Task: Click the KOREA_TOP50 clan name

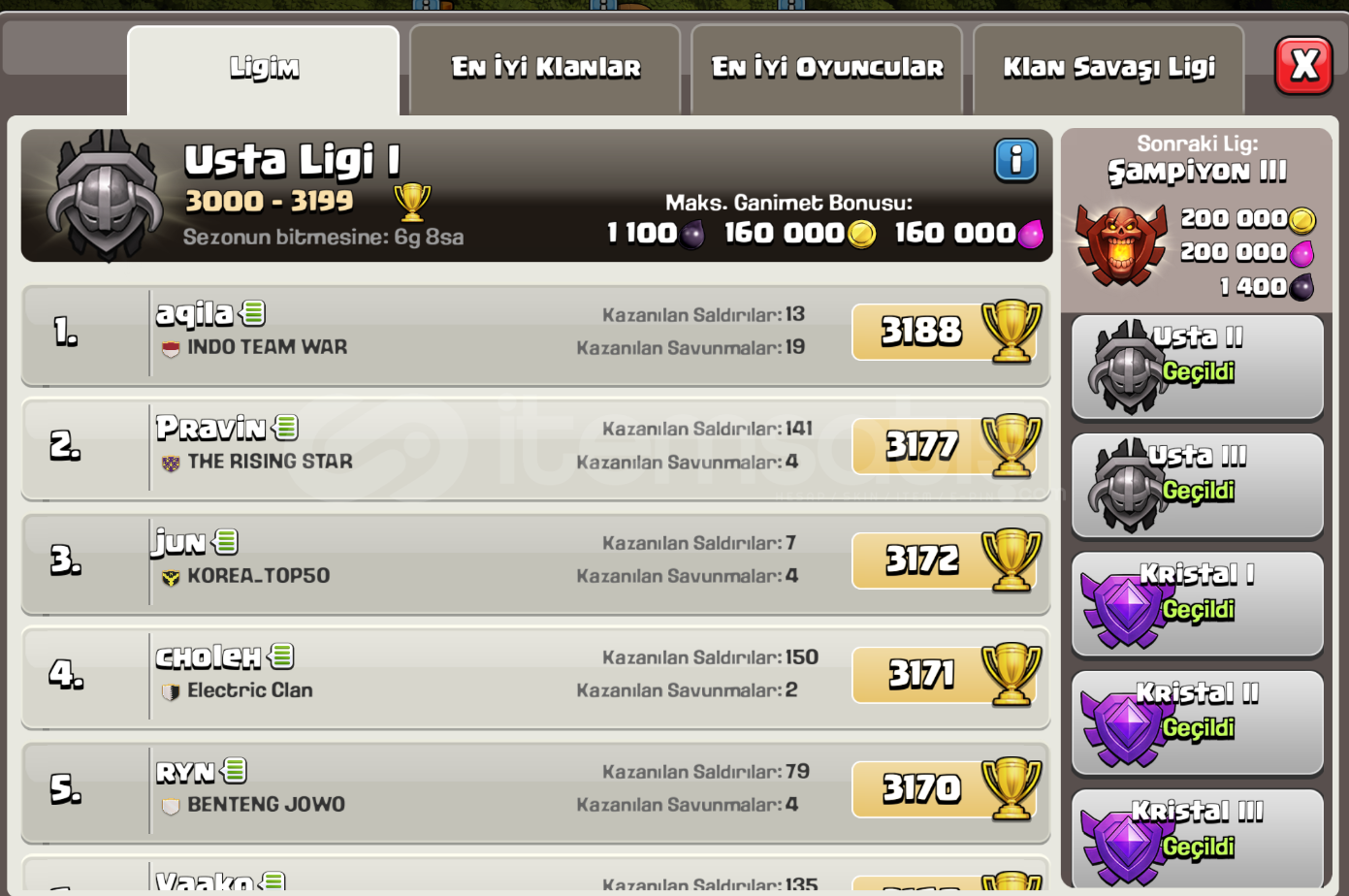Action: (258, 576)
